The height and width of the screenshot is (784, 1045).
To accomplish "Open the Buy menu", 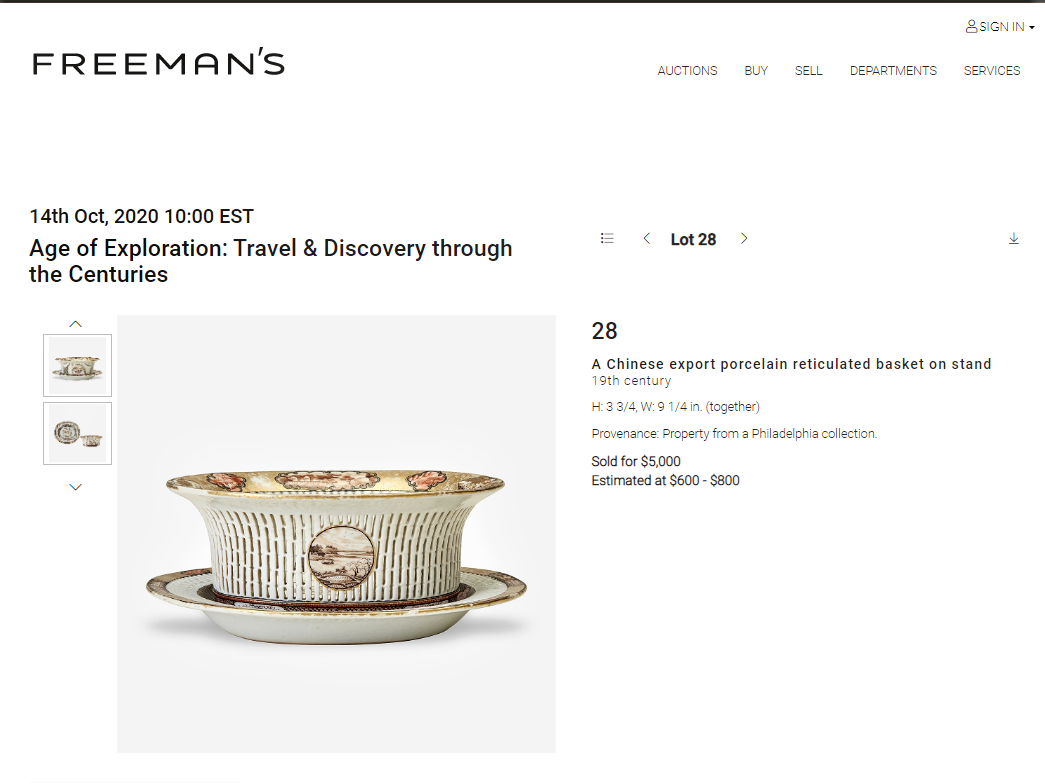I will pyautogui.click(x=756, y=71).
